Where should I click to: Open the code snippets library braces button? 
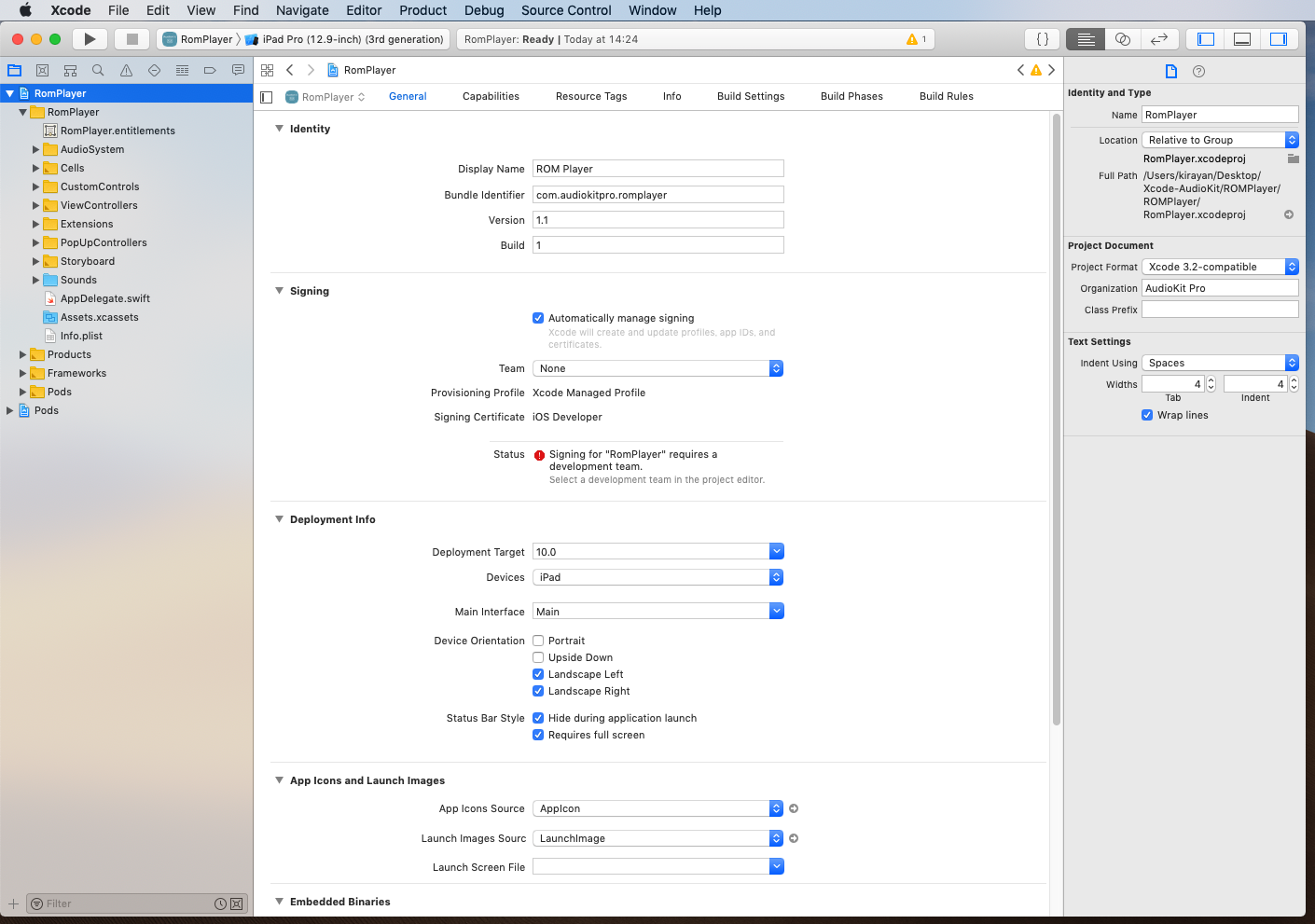pos(1043,39)
